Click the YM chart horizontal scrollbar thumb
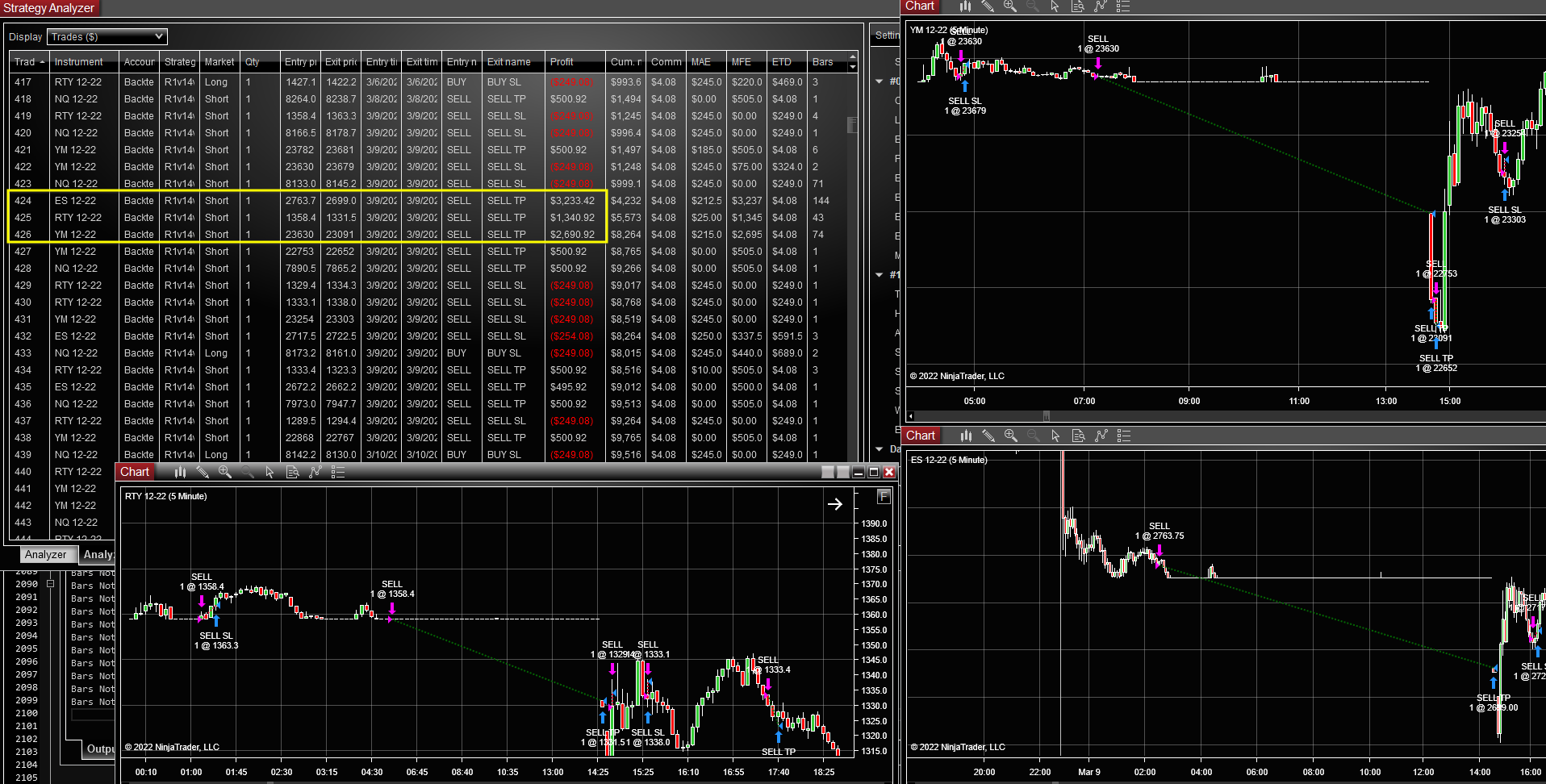The image size is (1546, 784). [1047, 416]
